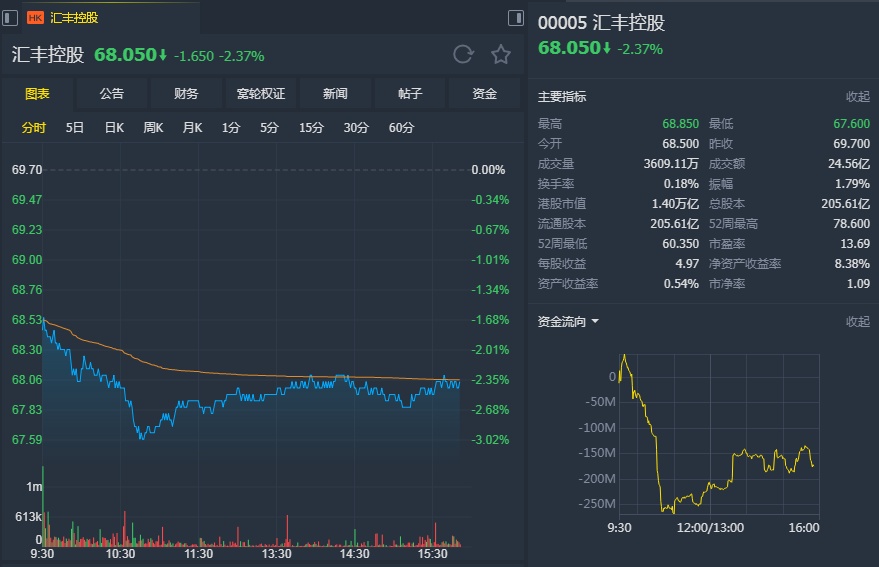Click the 11:30 time marker on chart axis
The height and width of the screenshot is (567, 879).
(198, 554)
